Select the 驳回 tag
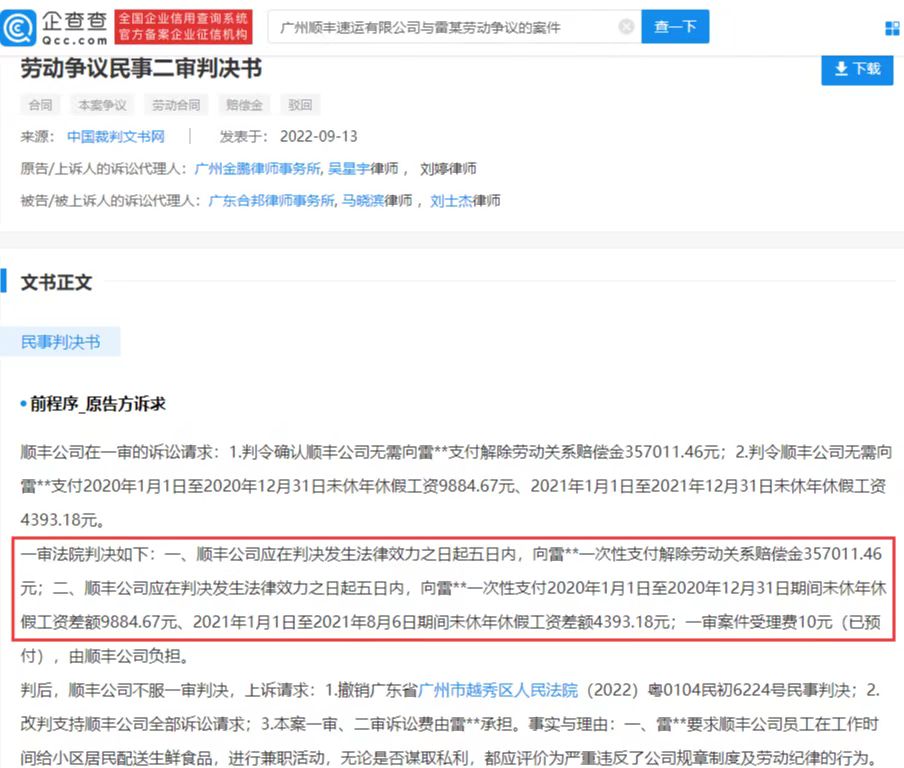Image resolution: width=904 pixels, height=768 pixels. pyautogui.click(x=300, y=105)
